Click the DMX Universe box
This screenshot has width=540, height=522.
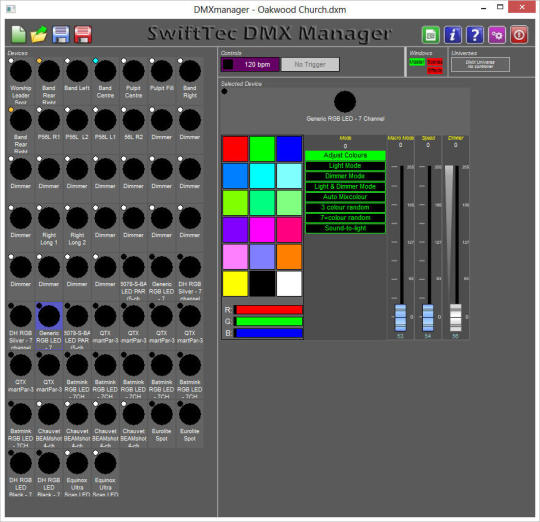point(480,64)
